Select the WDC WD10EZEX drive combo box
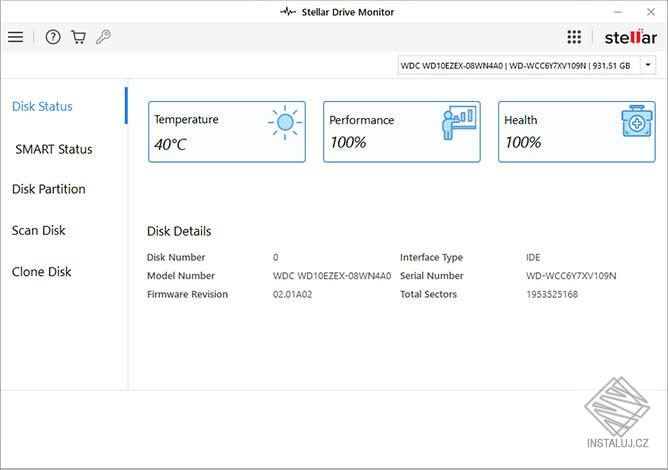668x470 pixels. tap(527, 65)
